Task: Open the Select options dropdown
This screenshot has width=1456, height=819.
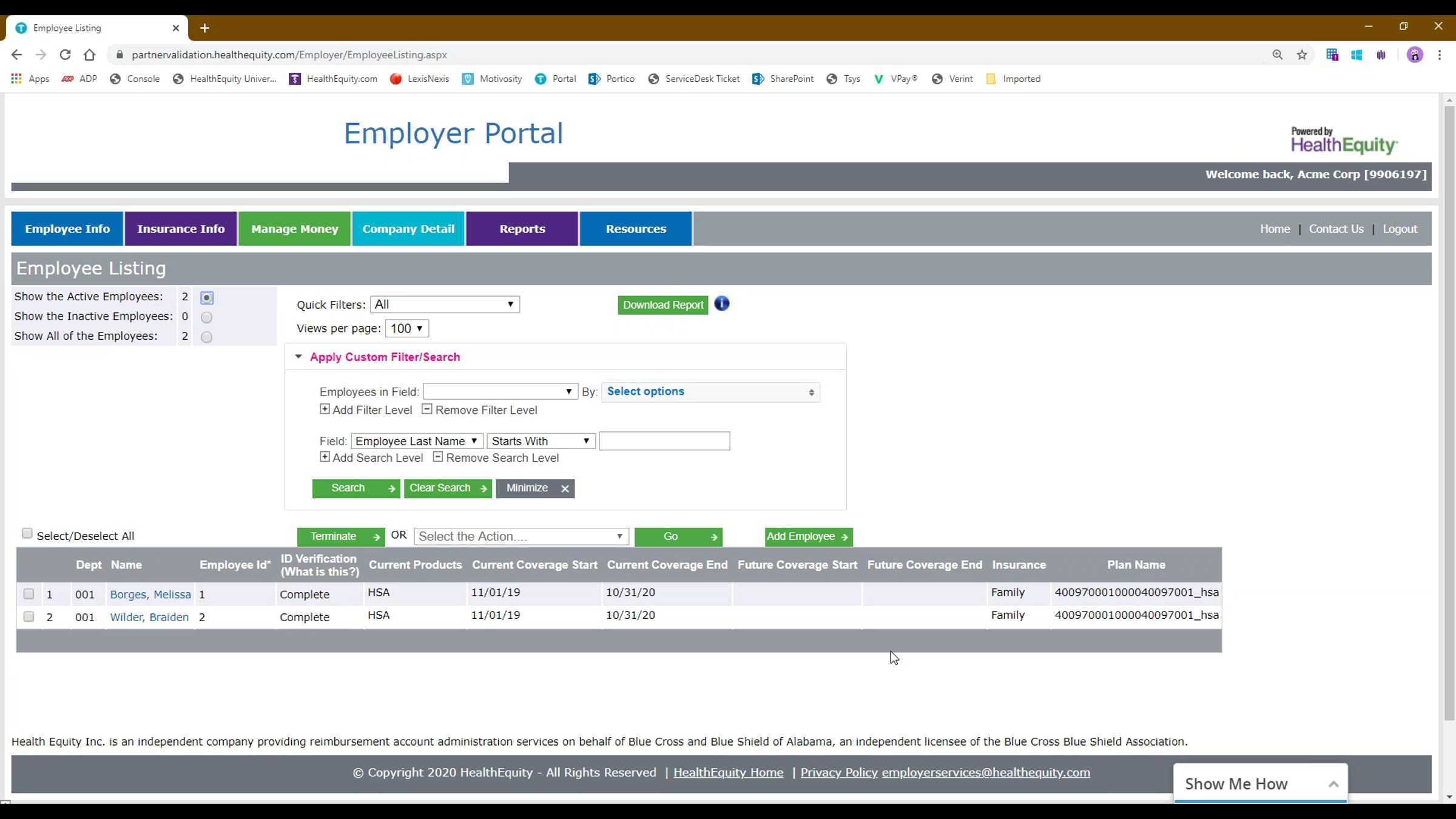Action: click(x=710, y=392)
